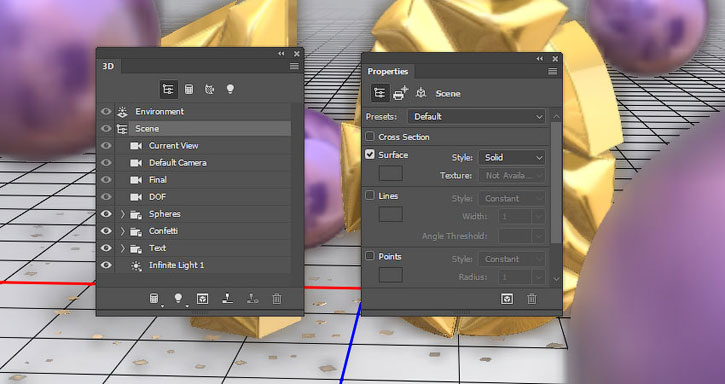725x384 pixels.
Task: Enable the Lines checkbox
Action: coord(370,195)
